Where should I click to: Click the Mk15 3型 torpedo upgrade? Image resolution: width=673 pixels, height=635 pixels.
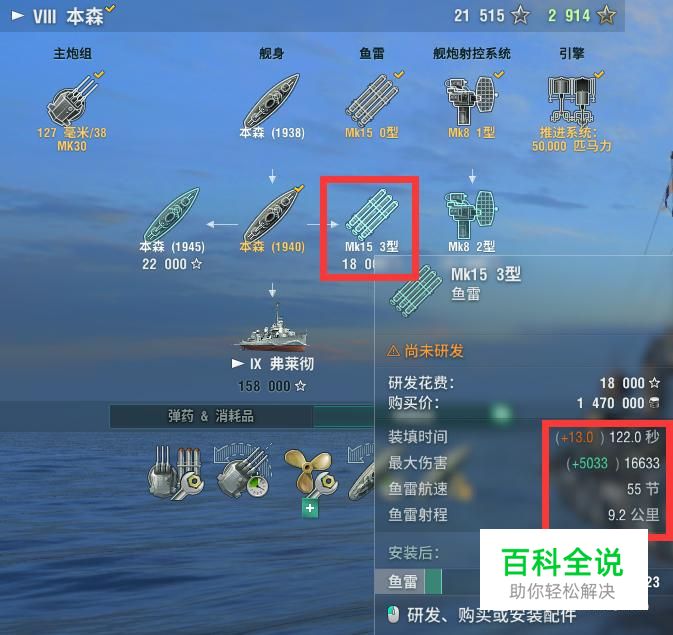[x=372, y=214]
